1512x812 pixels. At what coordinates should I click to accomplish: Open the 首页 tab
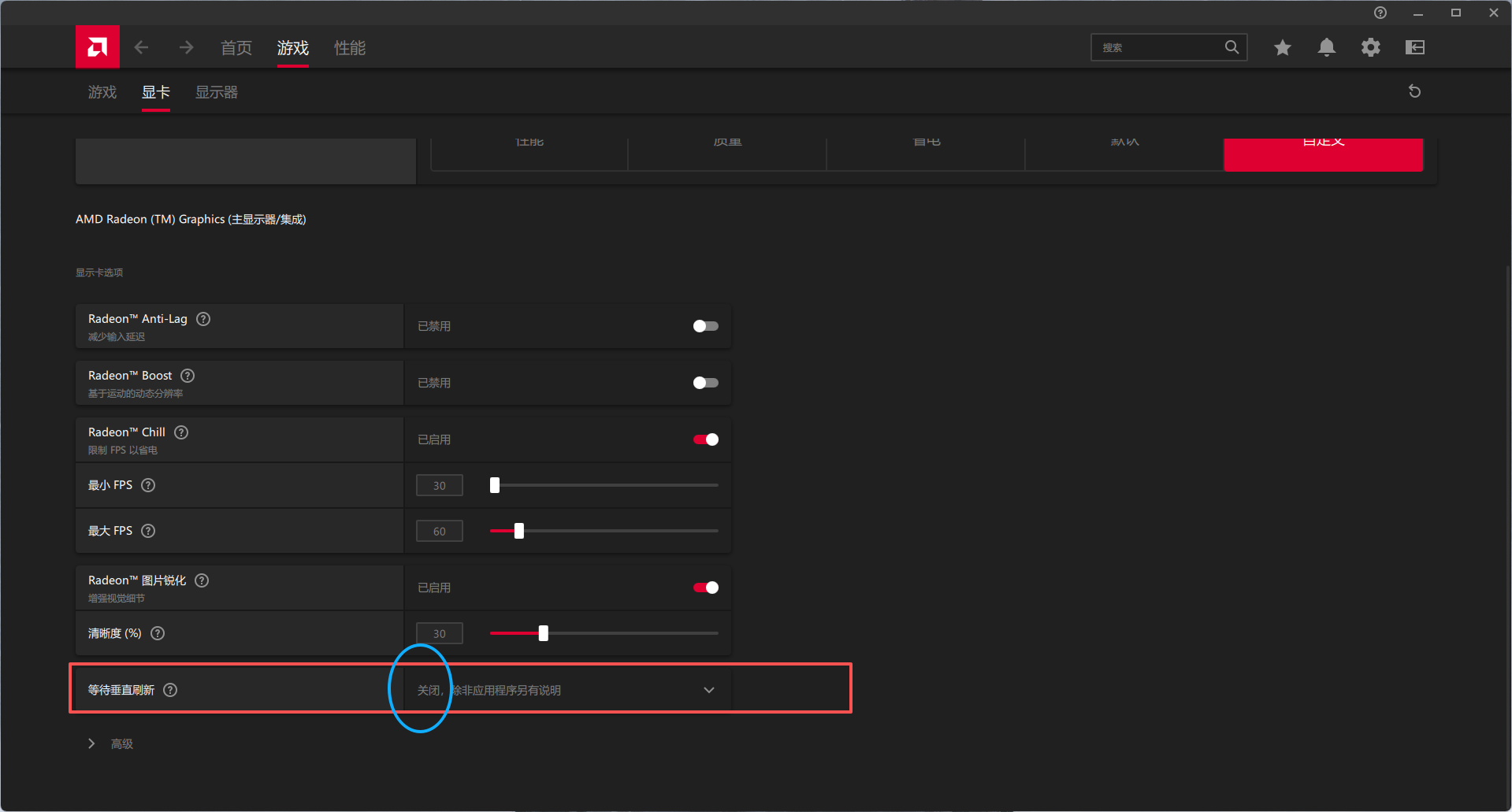236,48
